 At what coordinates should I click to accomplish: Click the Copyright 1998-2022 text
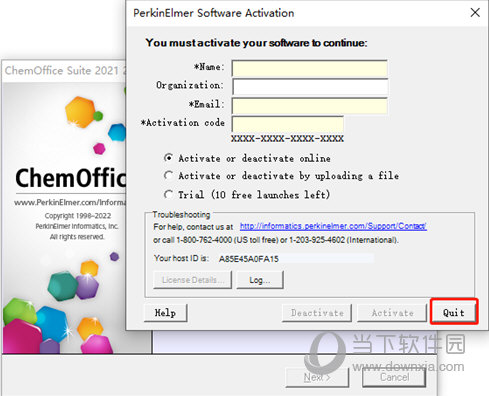click(x=78, y=216)
